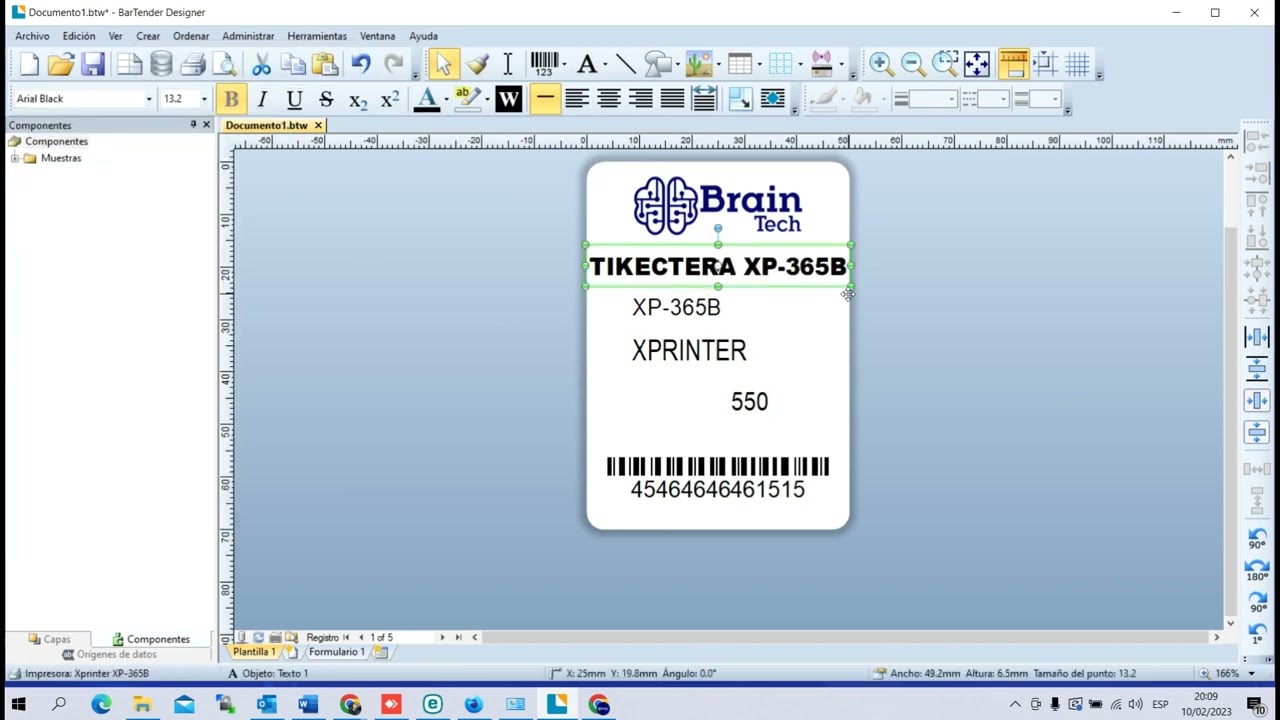Image resolution: width=1280 pixels, height=720 pixels.
Task: Open barcode tool dropdown arrow
Action: click(x=564, y=65)
